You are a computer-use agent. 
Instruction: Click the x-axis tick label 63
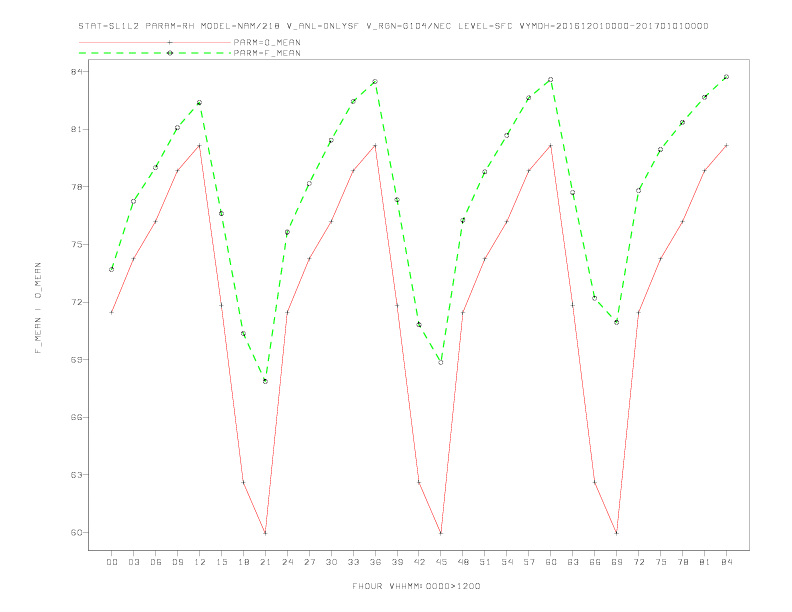click(573, 562)
